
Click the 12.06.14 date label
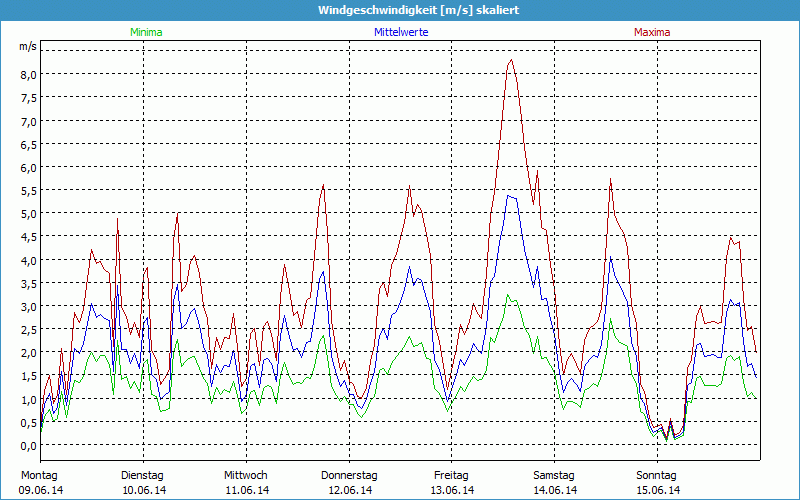349,490
